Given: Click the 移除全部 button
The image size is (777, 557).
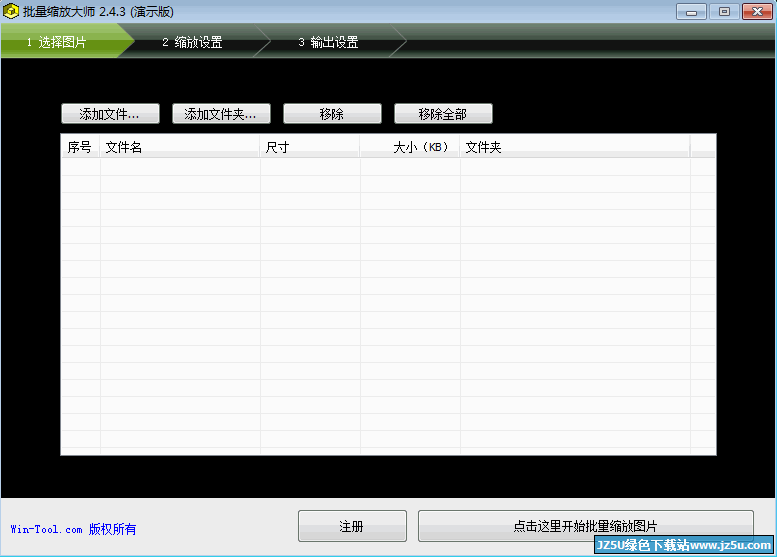Looking at the screenshot, I should 443,113.
